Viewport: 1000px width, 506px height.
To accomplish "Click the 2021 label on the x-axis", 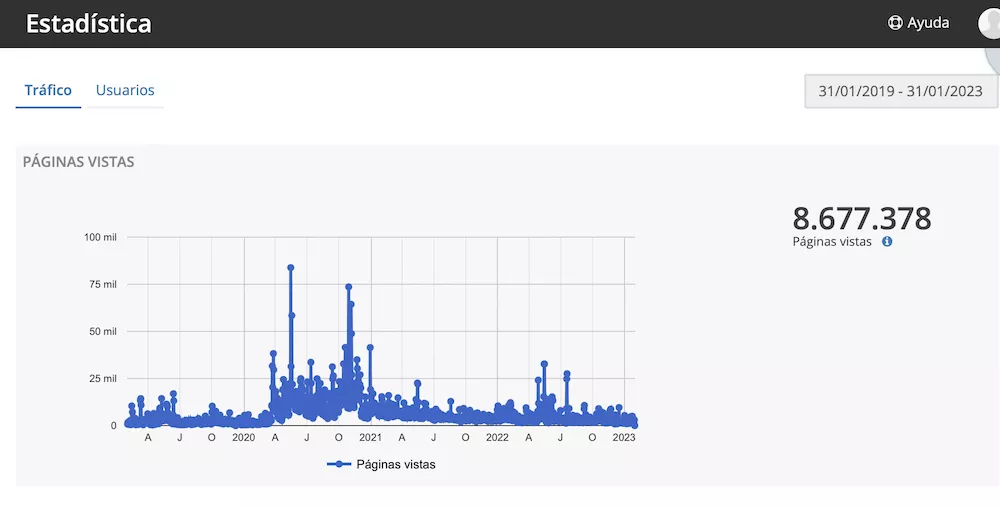I will point(370,437).
